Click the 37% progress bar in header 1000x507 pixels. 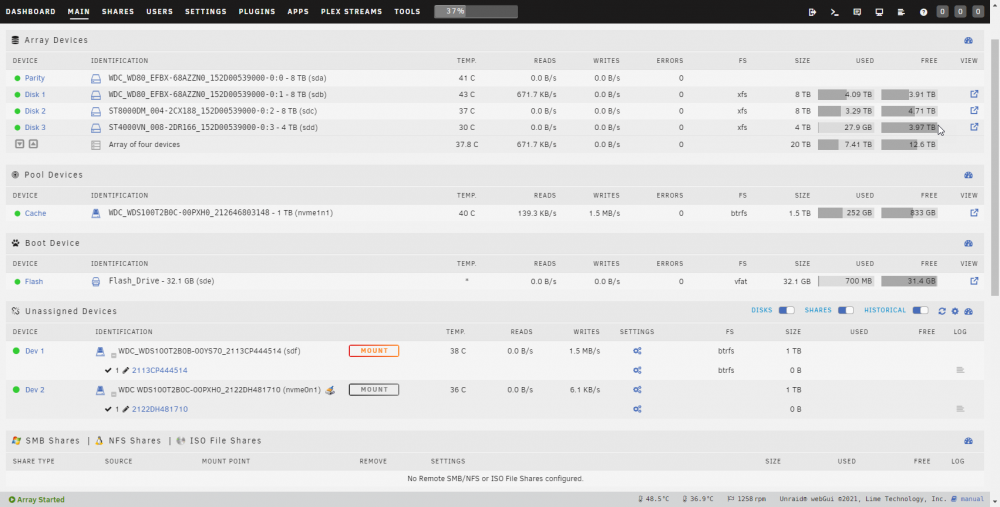tap(476, 11)
